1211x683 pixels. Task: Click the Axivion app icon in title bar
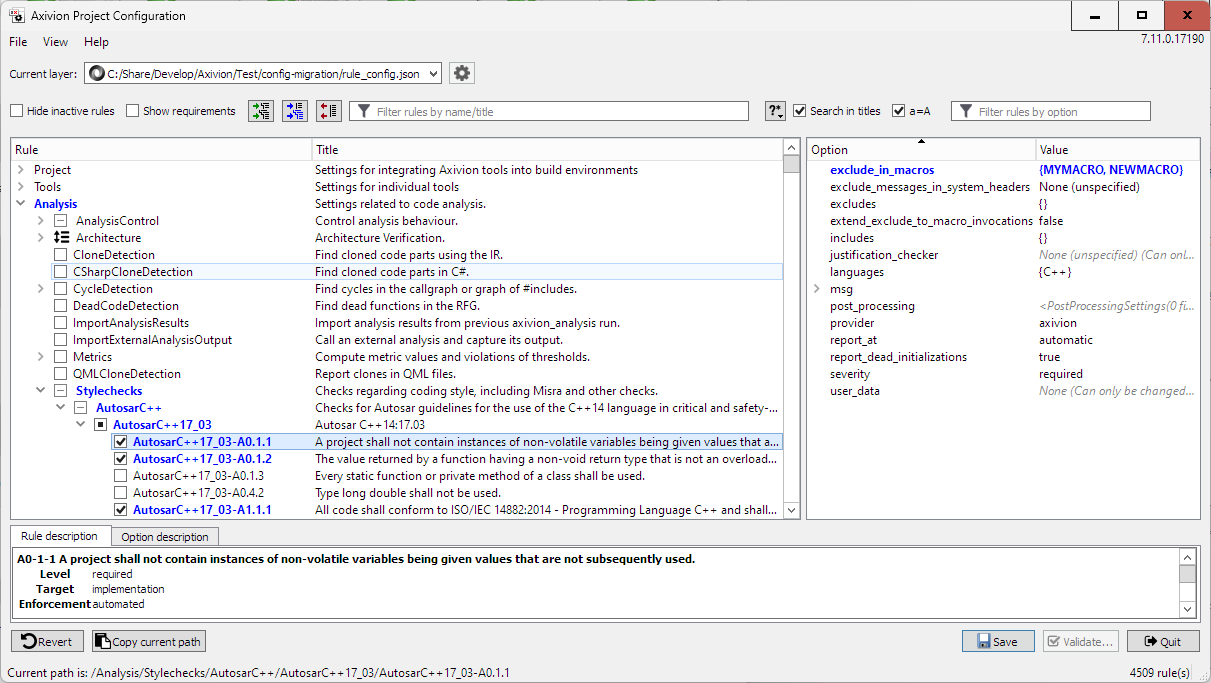coord(17,16)
